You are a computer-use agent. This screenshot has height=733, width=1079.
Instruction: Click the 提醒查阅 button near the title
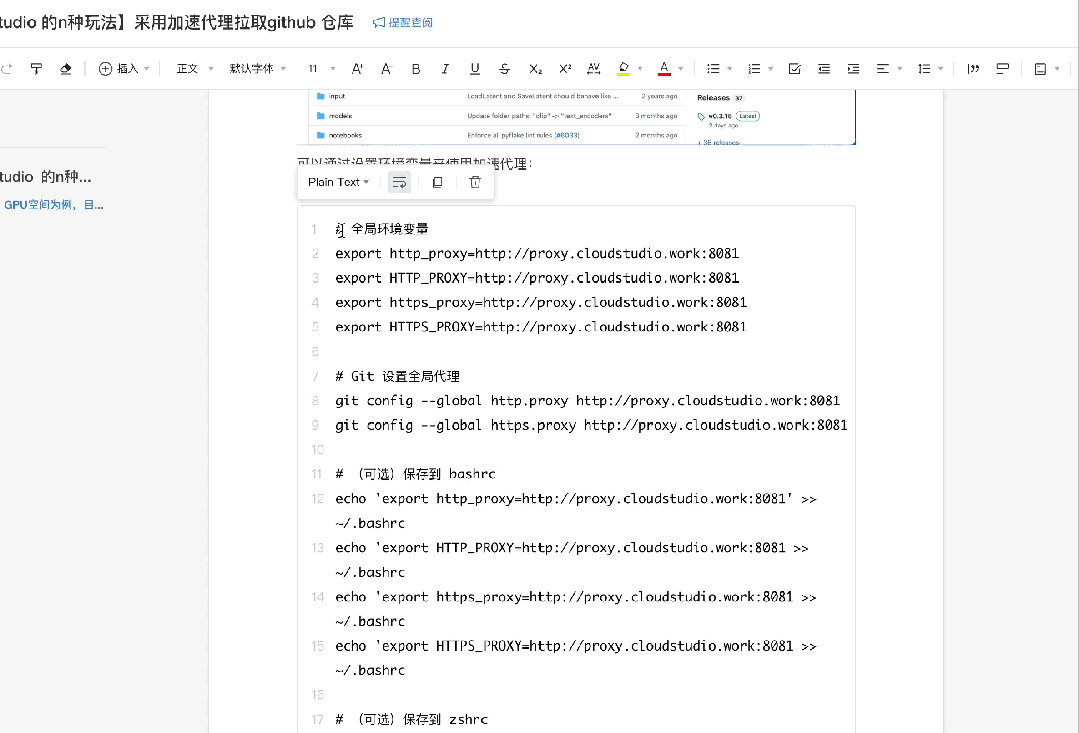pos(402,23)
